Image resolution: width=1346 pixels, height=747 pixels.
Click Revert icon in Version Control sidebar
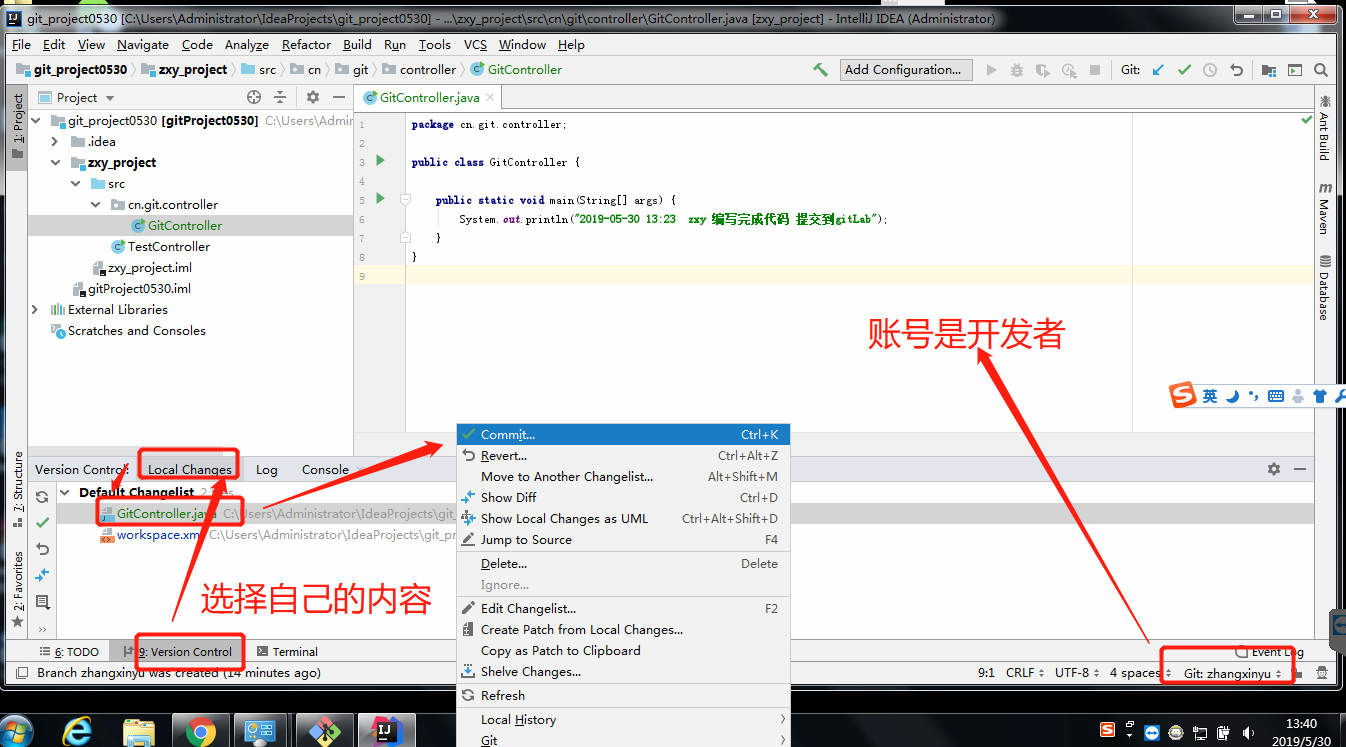tap(42, 549)
